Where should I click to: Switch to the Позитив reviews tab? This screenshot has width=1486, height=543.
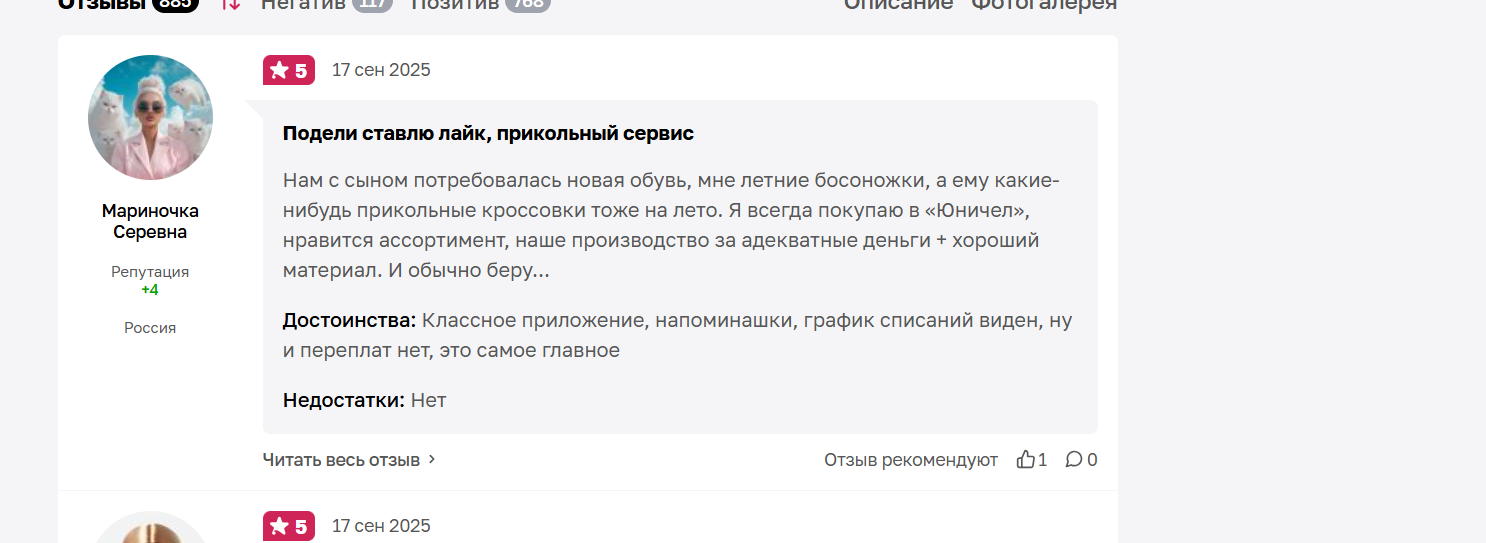click(455, 4)
